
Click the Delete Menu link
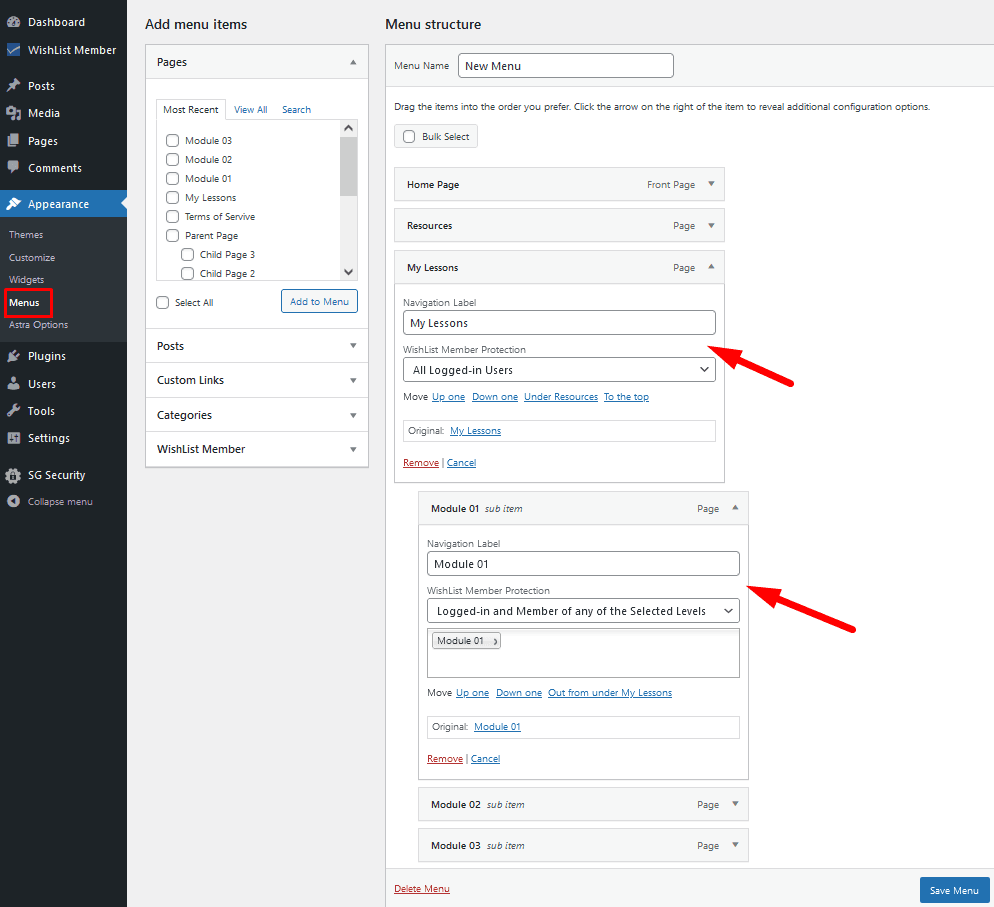tap(422, 889)
